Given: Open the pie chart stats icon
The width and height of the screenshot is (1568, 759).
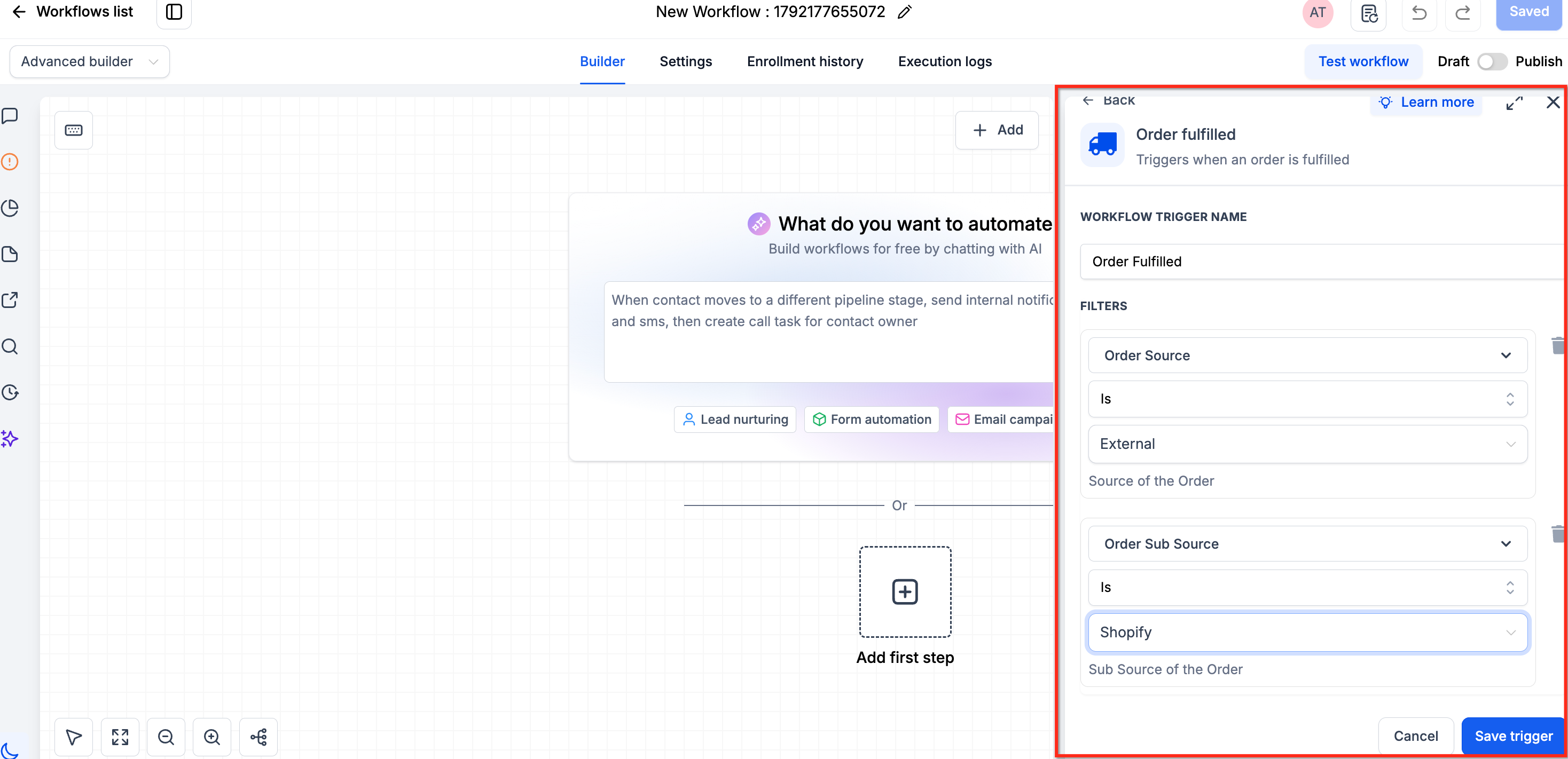Looking at the screenshot, I should pyautogui.click(x=10, y=208).
